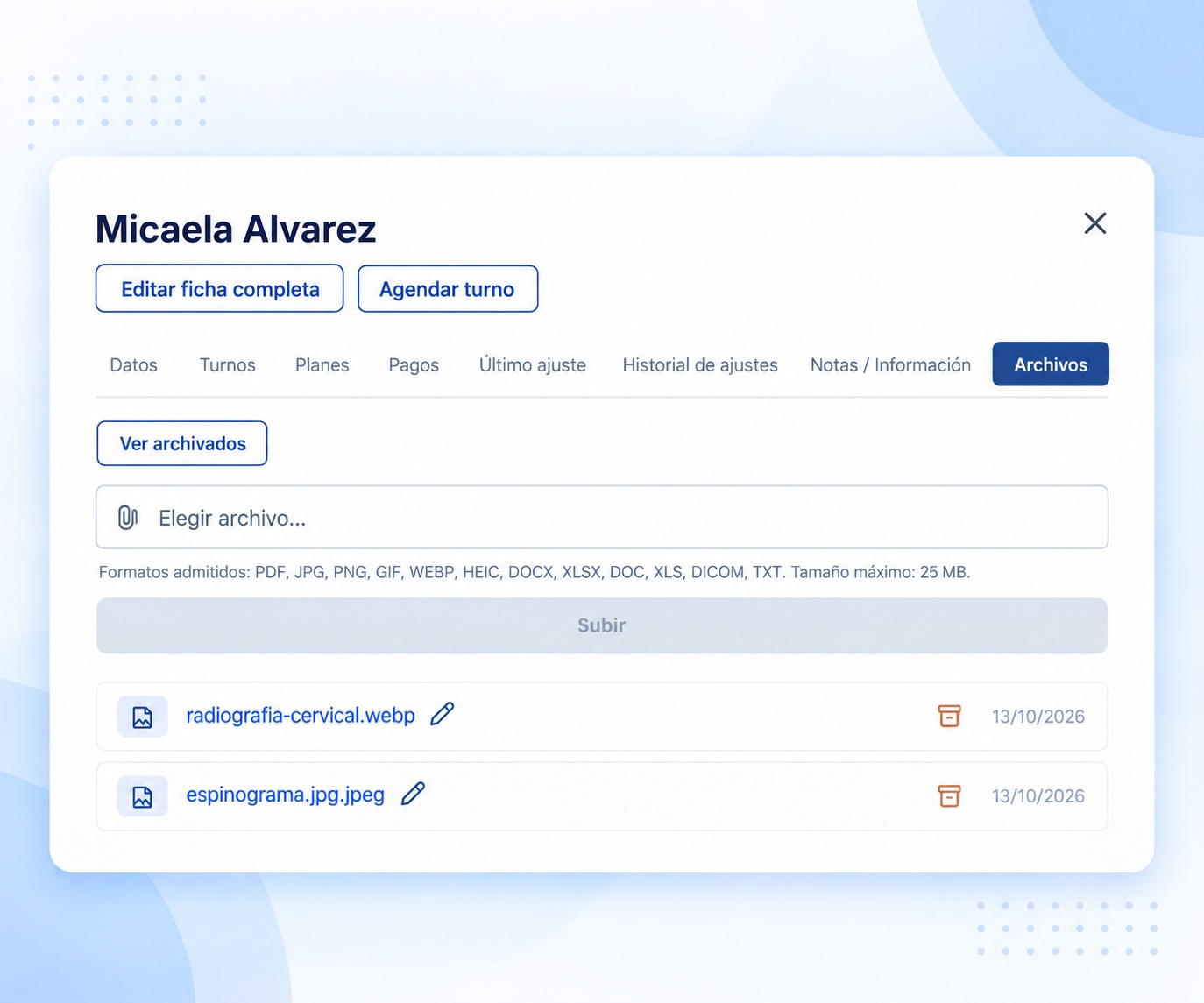Image resolution: width=1204 pixels, height=1003 pixels.
Task: Go to the Planes tab
Action: tap(322, 364)
